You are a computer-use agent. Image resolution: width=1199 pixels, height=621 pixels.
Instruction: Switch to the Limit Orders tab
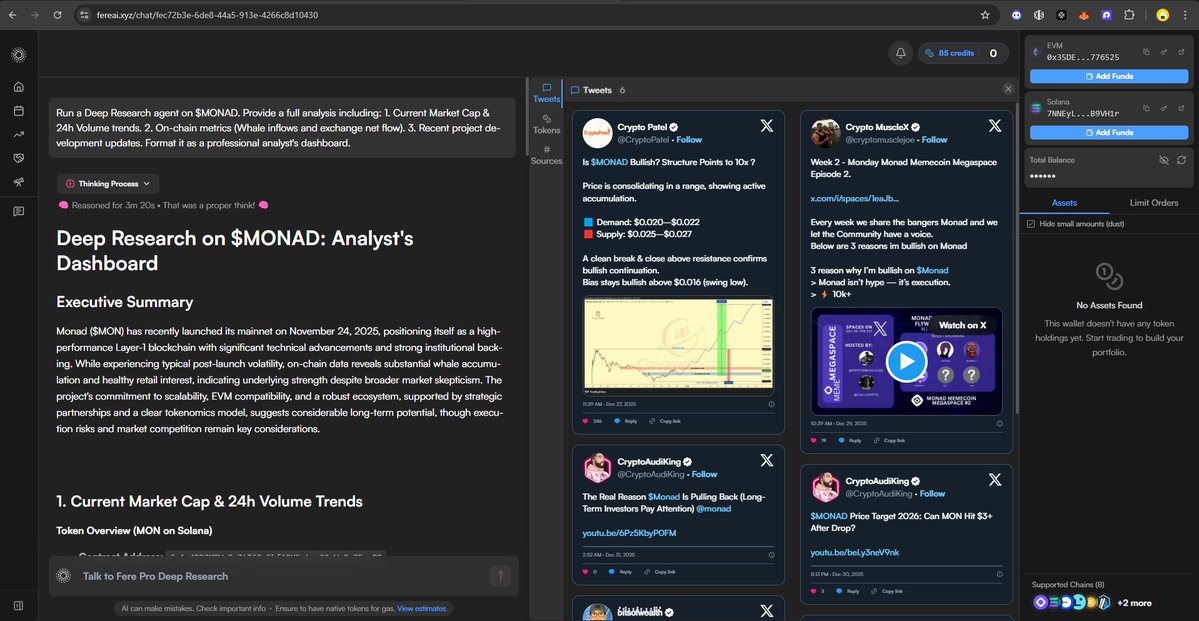tap(1154, 202)
